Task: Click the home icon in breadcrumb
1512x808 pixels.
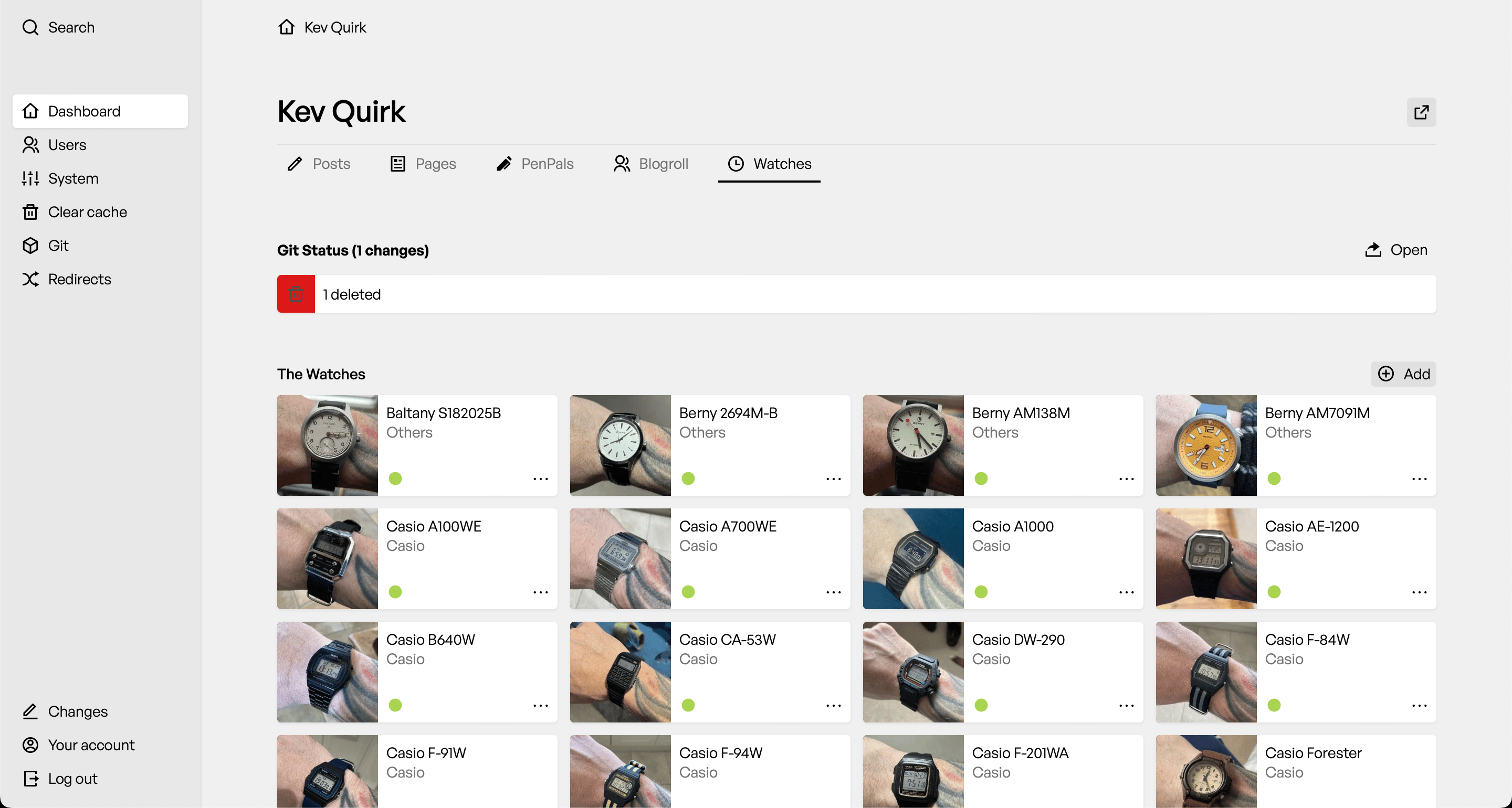Action: (287, 27)
